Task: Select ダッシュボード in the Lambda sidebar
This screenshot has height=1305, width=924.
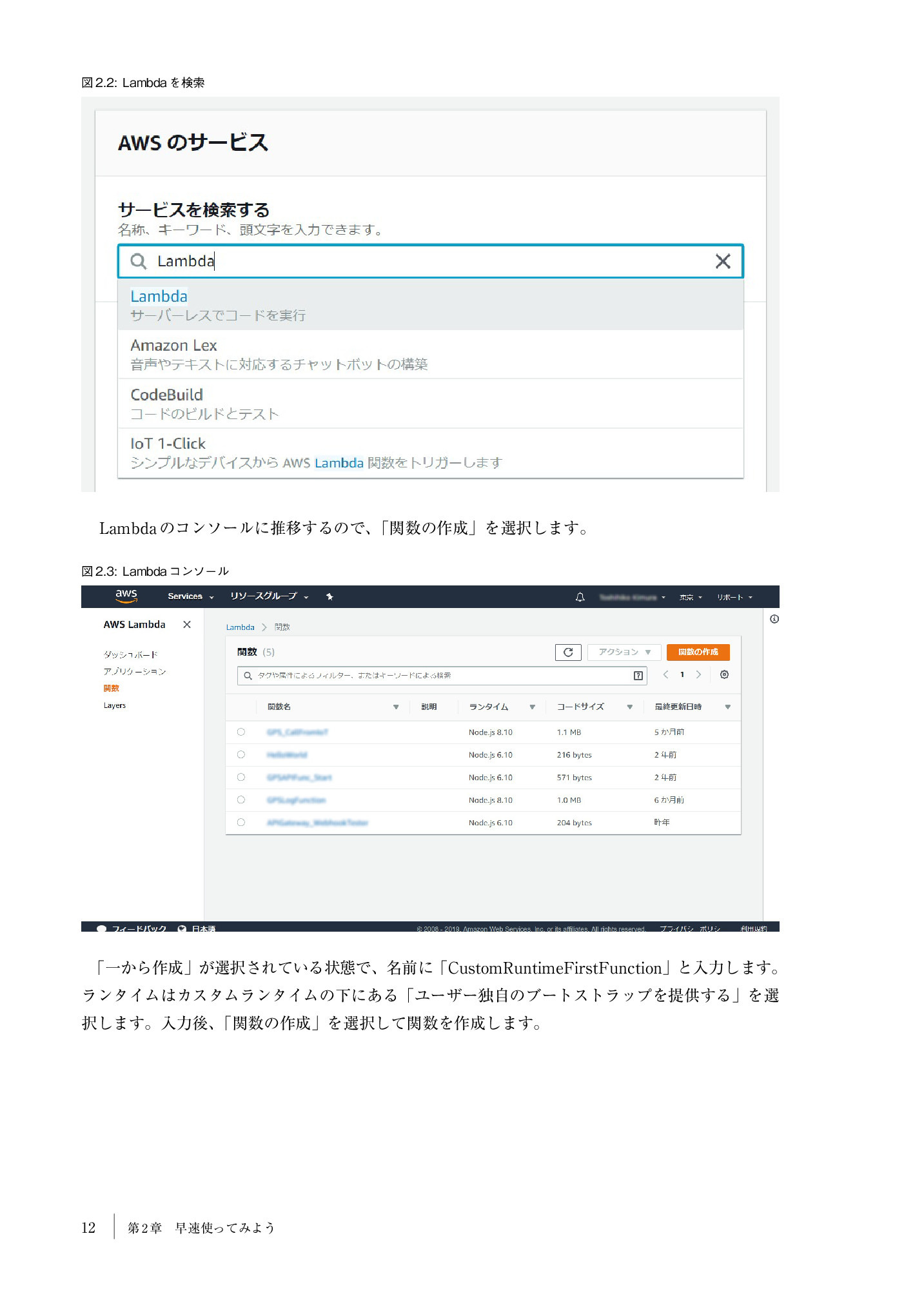Action: (130, 654)
